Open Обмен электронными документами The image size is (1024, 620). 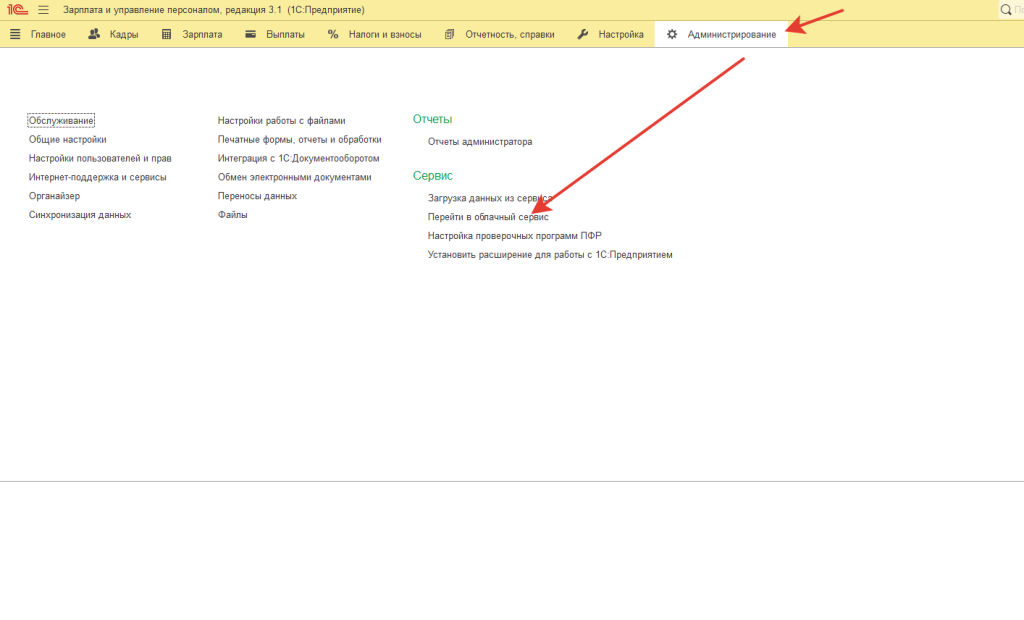(x=295, y=177)
